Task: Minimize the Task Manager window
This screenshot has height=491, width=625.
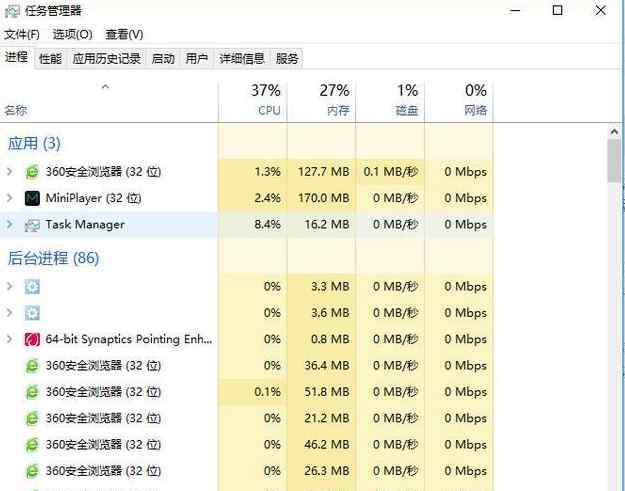Action: pyautogui.click(x=515, y=11)
